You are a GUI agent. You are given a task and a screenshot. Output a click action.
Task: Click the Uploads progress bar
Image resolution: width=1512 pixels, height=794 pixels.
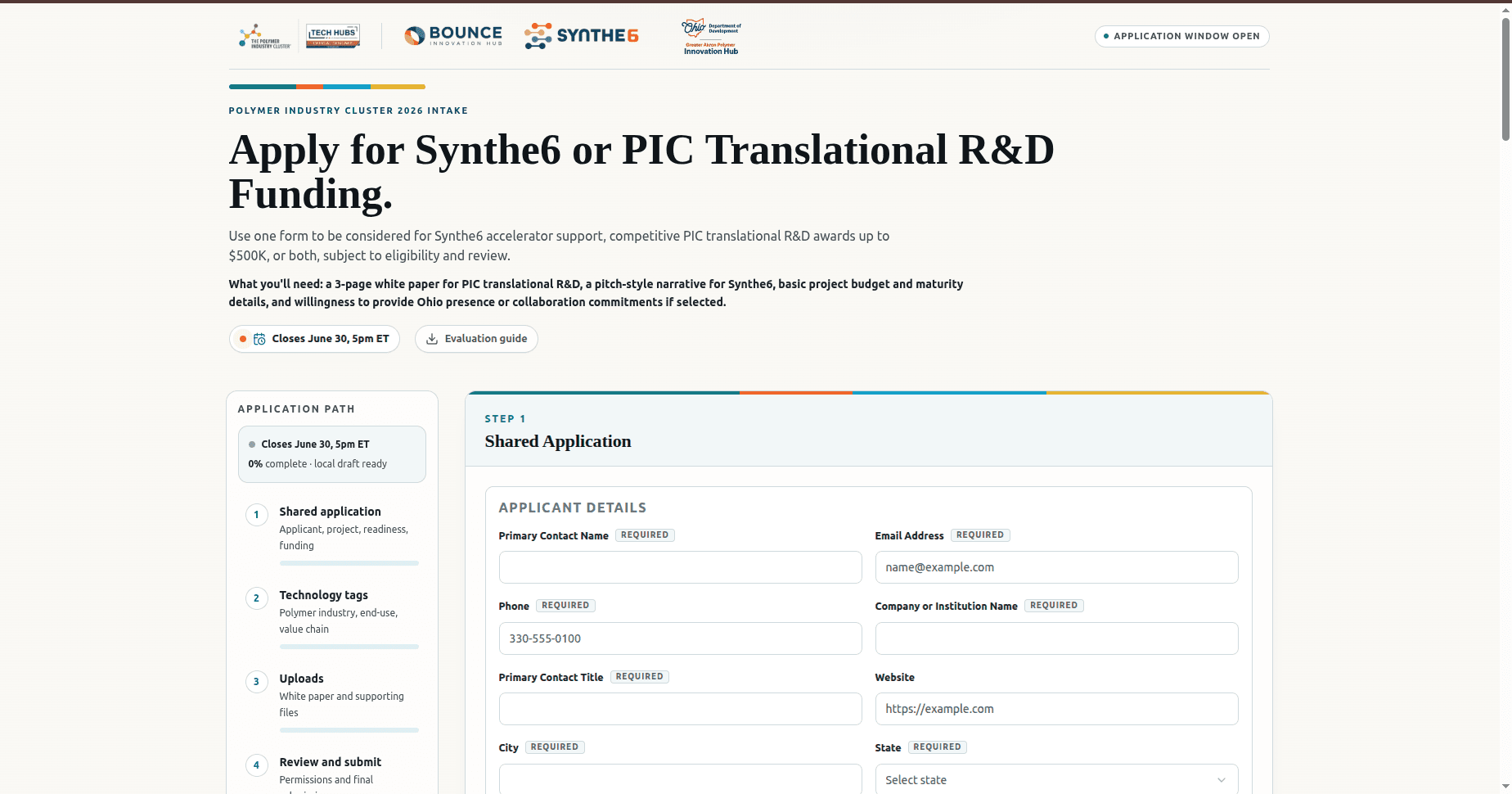click(x=349, y=730)
